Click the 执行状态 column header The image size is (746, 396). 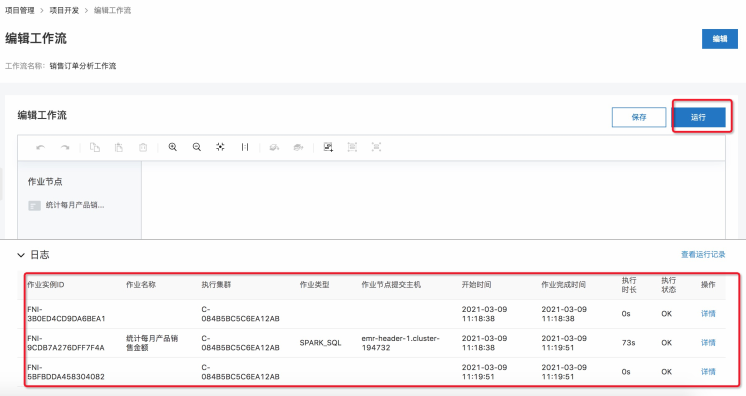668,285
